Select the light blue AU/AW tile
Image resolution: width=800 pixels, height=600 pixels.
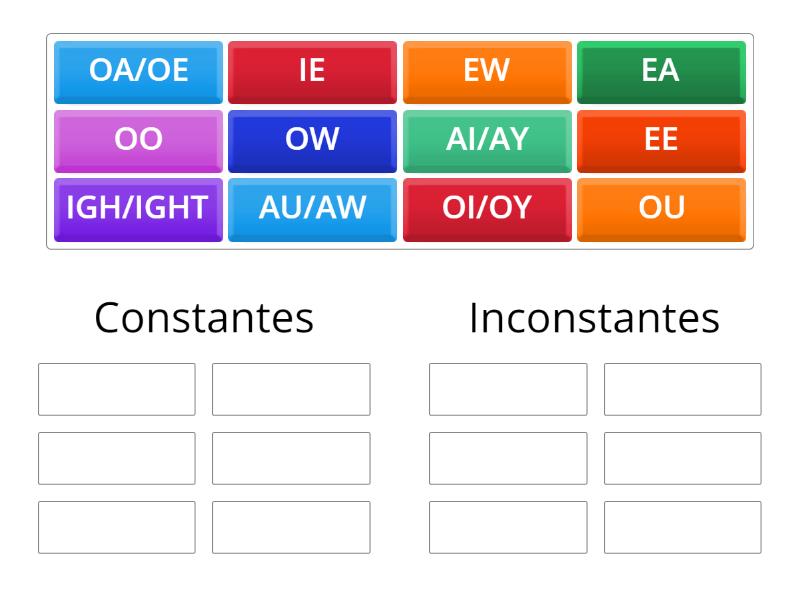312,210
